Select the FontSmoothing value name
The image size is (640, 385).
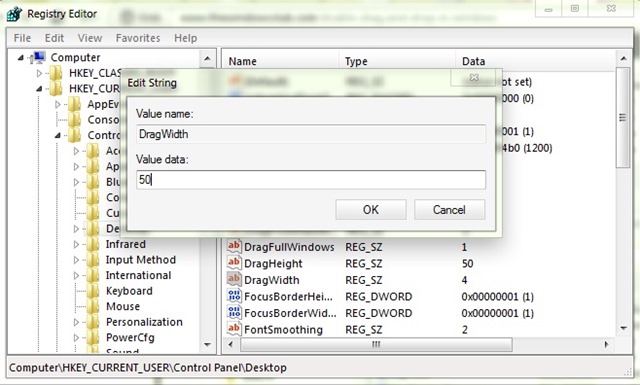[283, 329]
